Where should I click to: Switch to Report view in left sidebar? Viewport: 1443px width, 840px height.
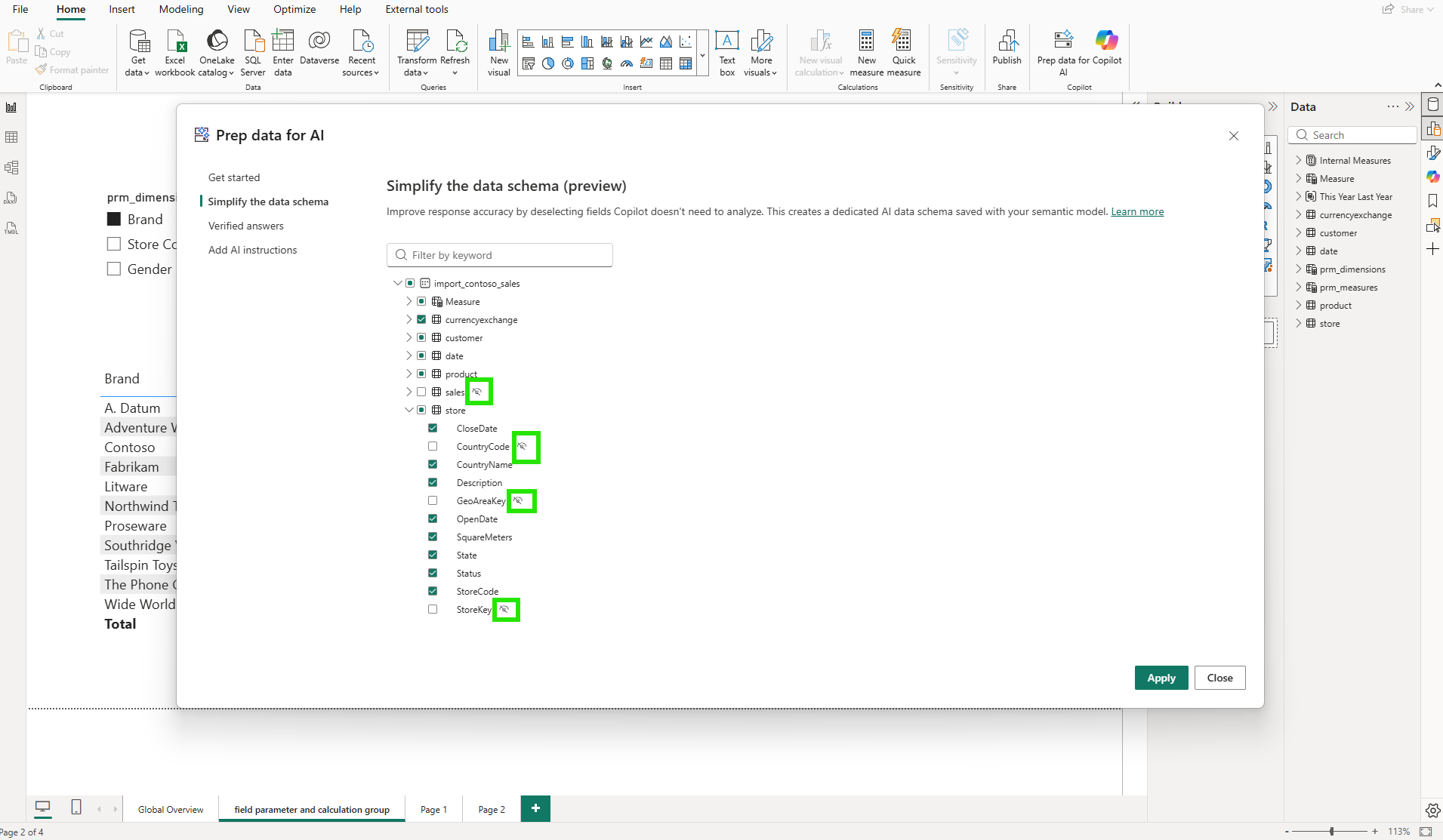tap(11, 107)
